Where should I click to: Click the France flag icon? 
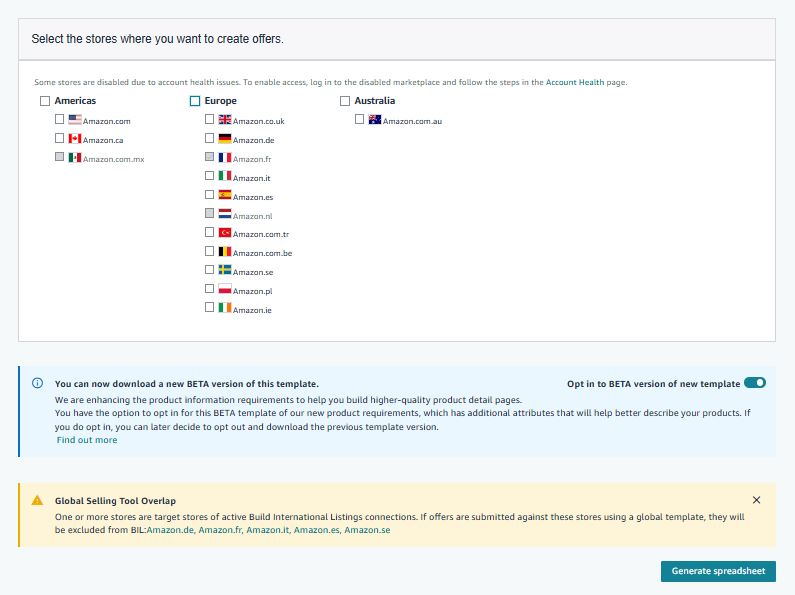click(x=225, y=158)
